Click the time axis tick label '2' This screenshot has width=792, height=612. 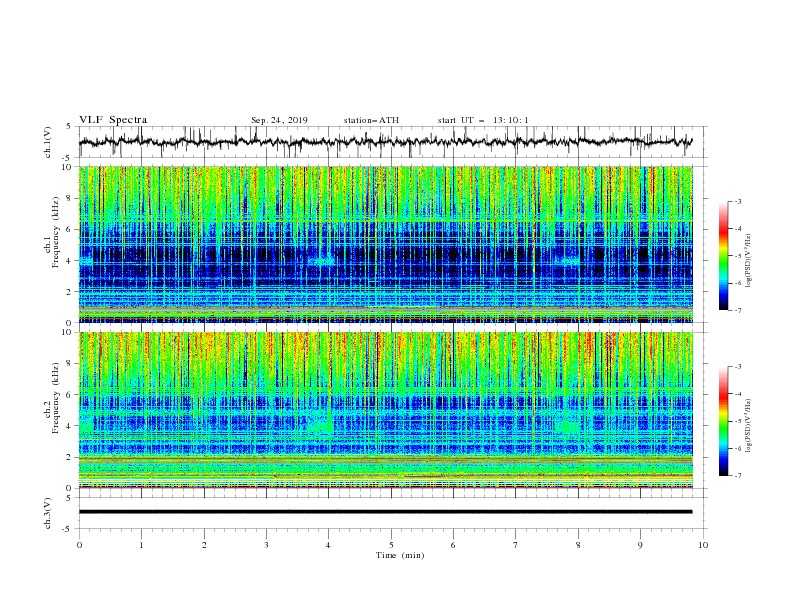204,545
